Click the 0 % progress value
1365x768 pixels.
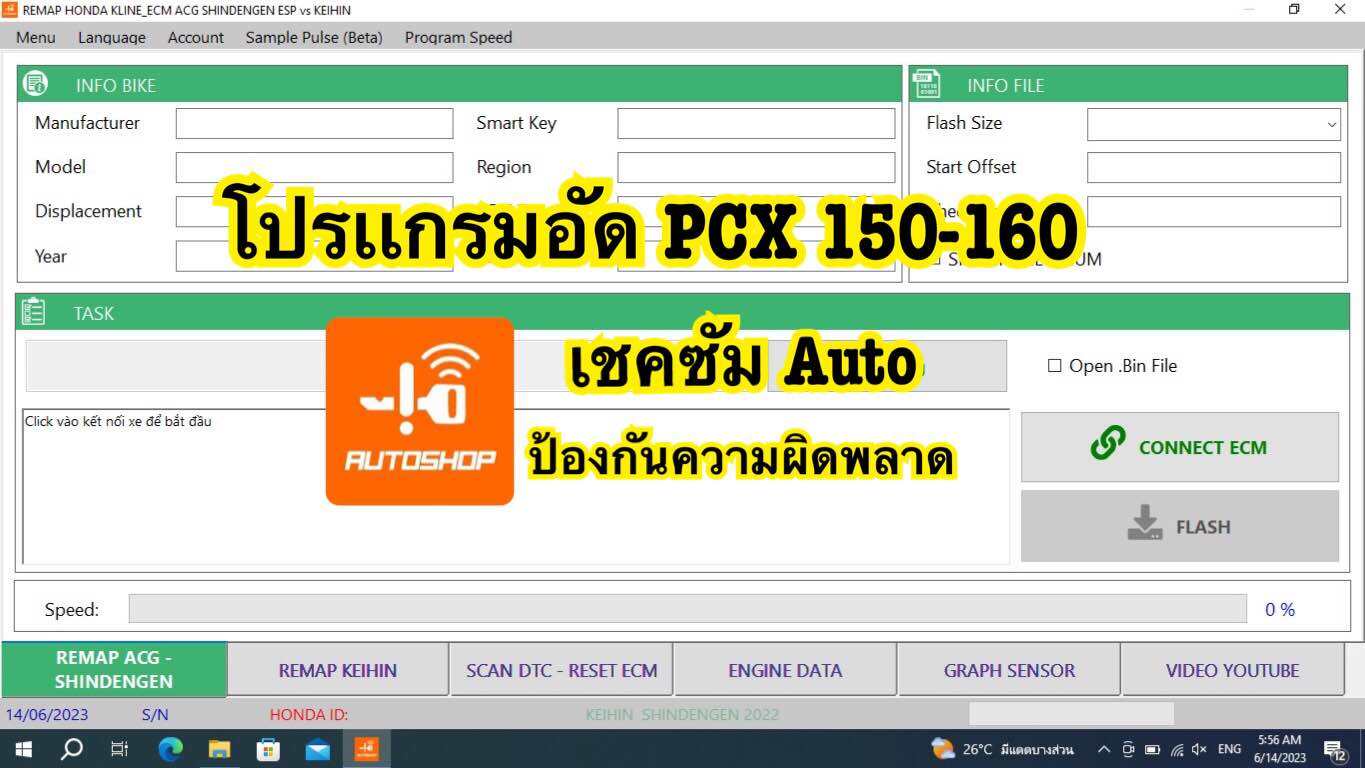pos(1280,610)
